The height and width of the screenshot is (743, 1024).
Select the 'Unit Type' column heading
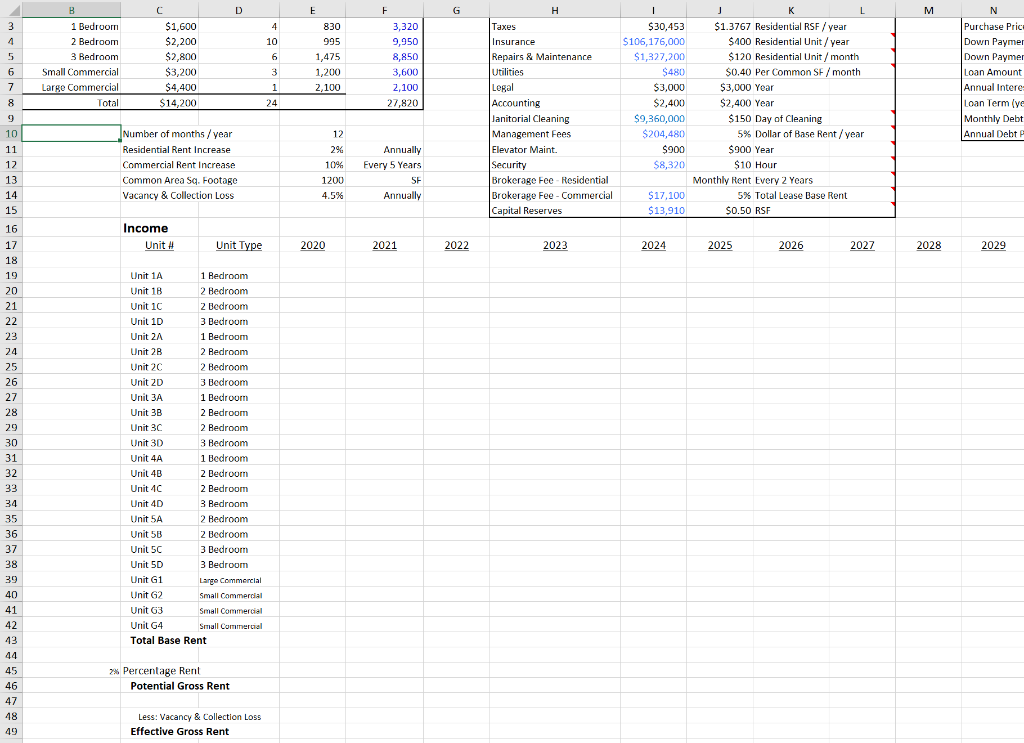(x=239, y=245)
